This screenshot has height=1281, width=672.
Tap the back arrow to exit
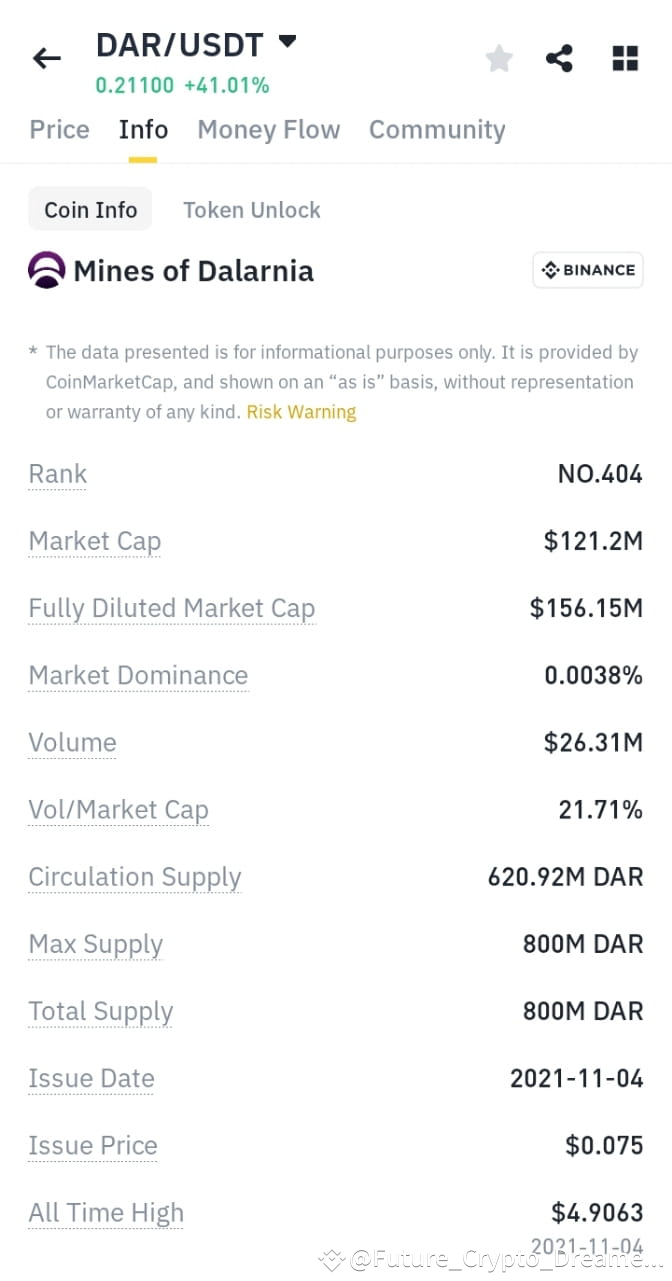[46, 58]
